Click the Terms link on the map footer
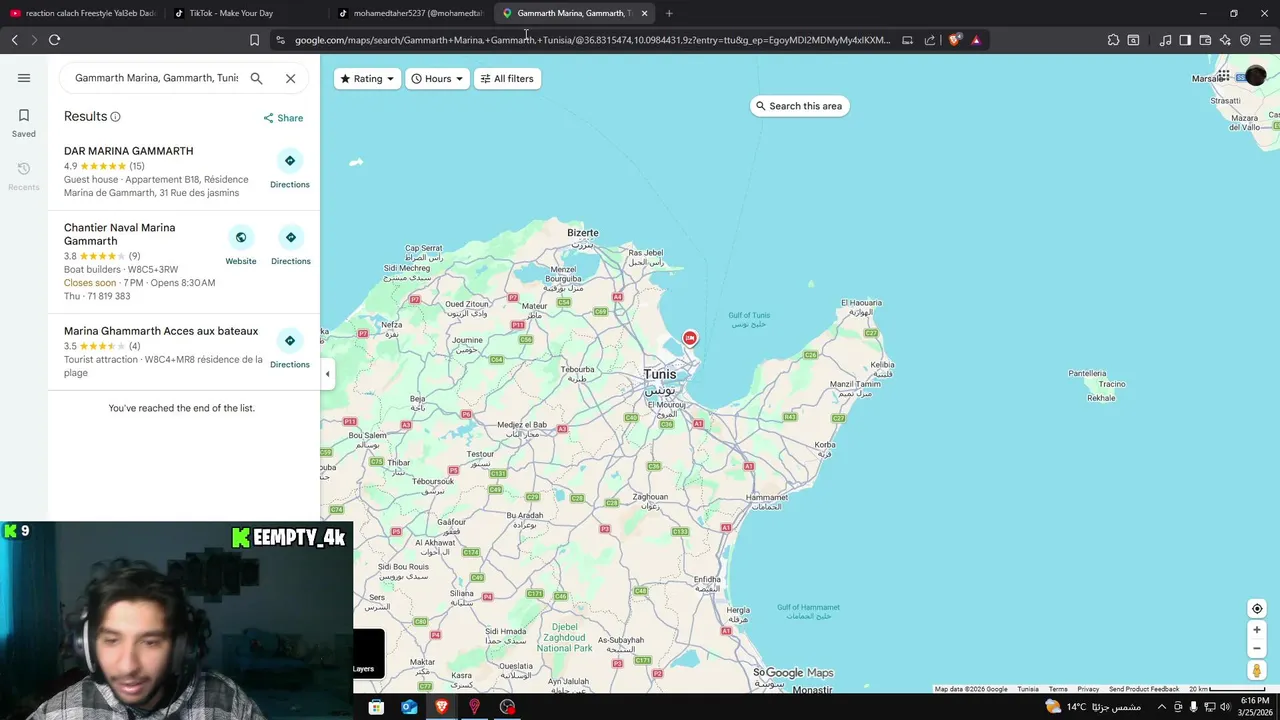The height and width of the screenshot is (720, 1280). click(x=1058, y=689)
